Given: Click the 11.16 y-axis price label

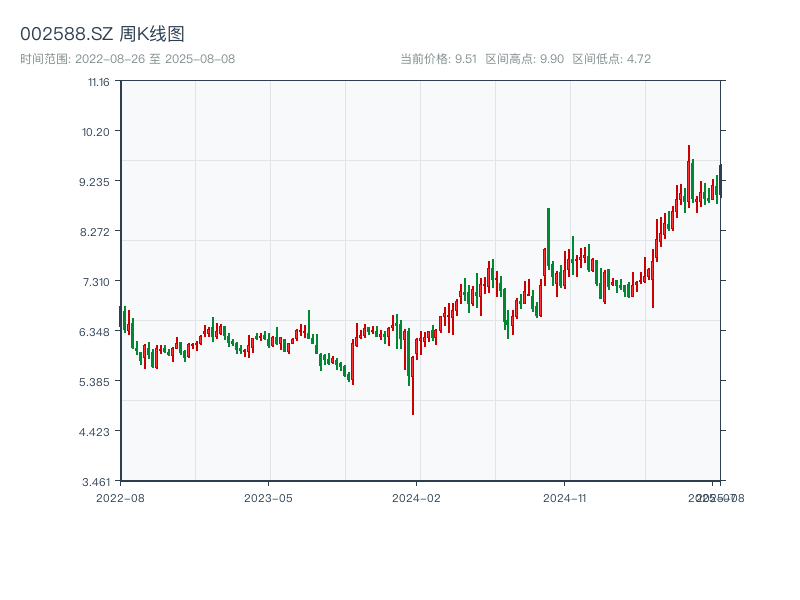Looking at the screenshot, I should [x=98, y=81].
